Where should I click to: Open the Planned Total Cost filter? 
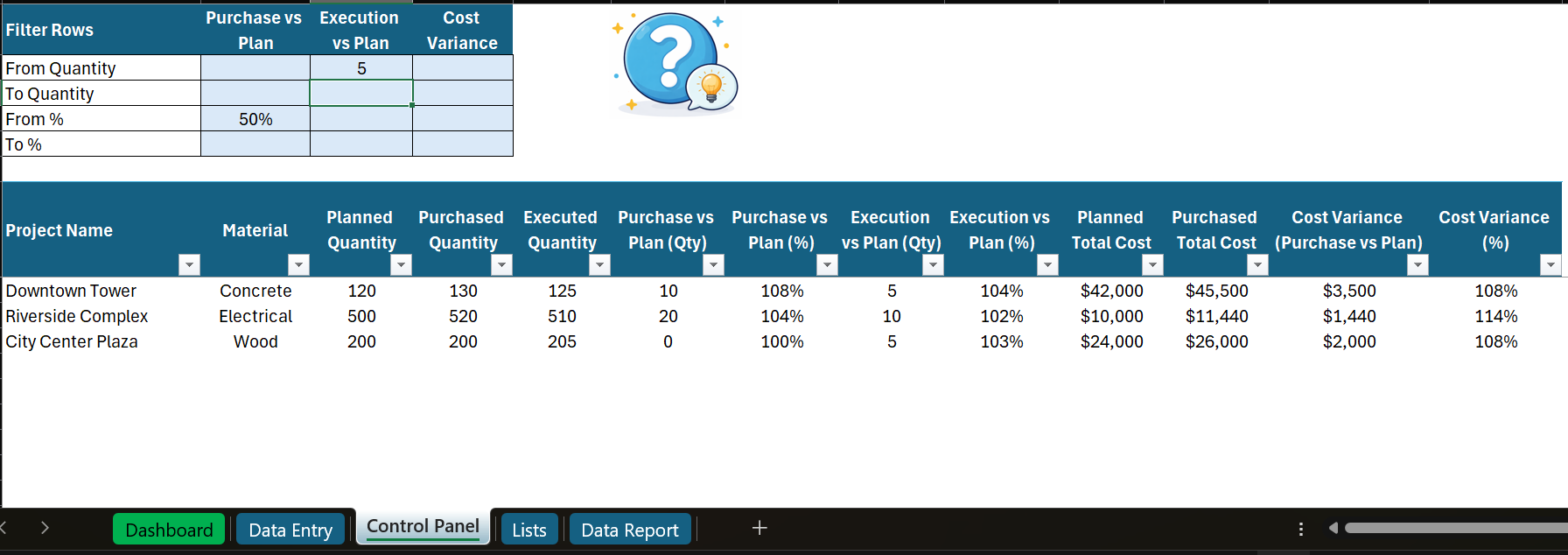[1153, 265]
